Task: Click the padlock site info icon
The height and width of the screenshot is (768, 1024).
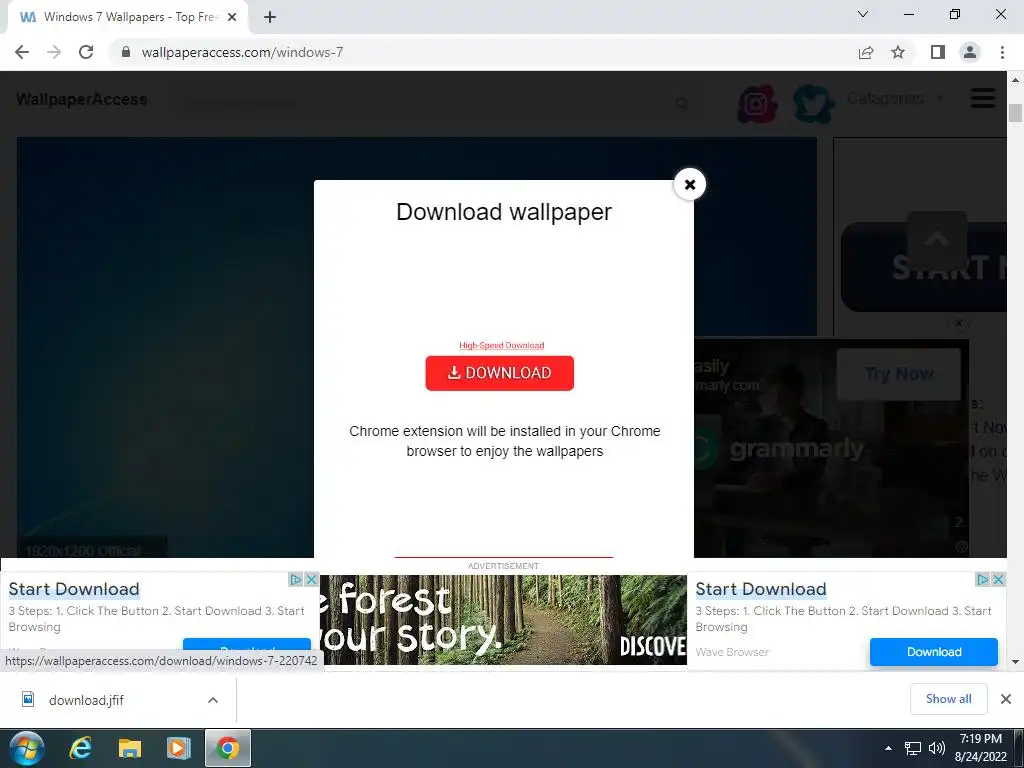Action: pyautogui.click(x=126, y=52)
